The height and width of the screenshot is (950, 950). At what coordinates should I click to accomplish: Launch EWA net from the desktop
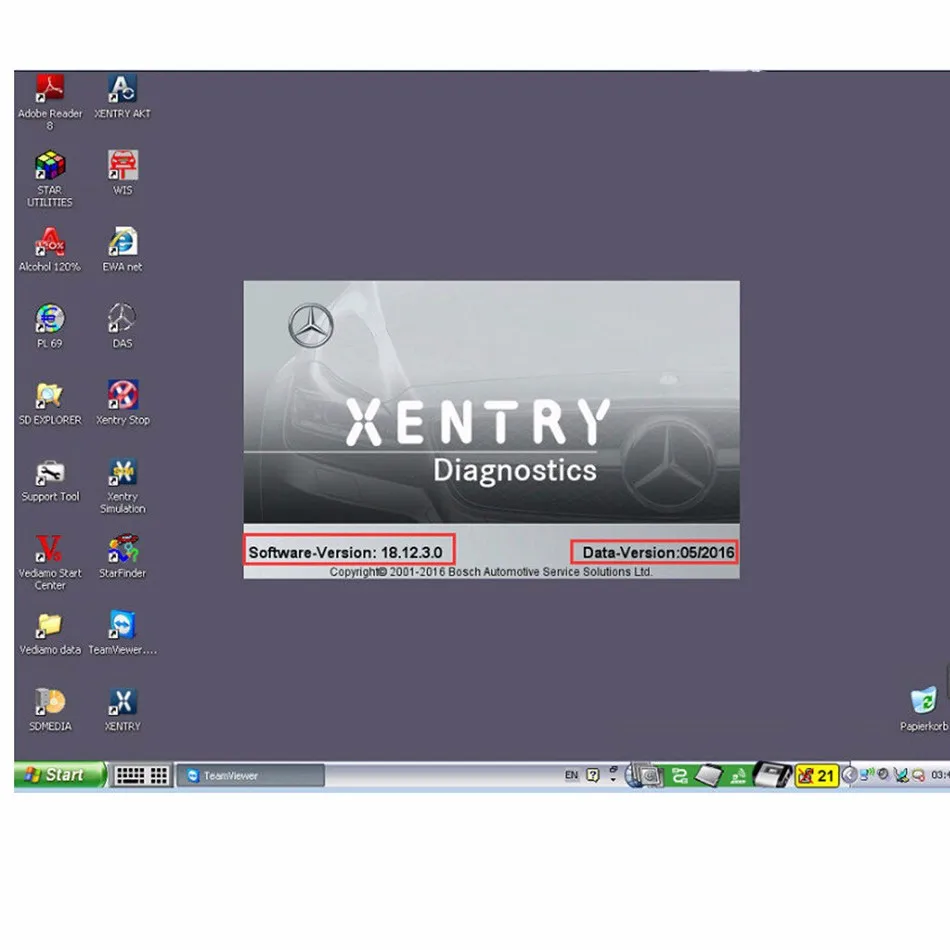pos(122,250)
